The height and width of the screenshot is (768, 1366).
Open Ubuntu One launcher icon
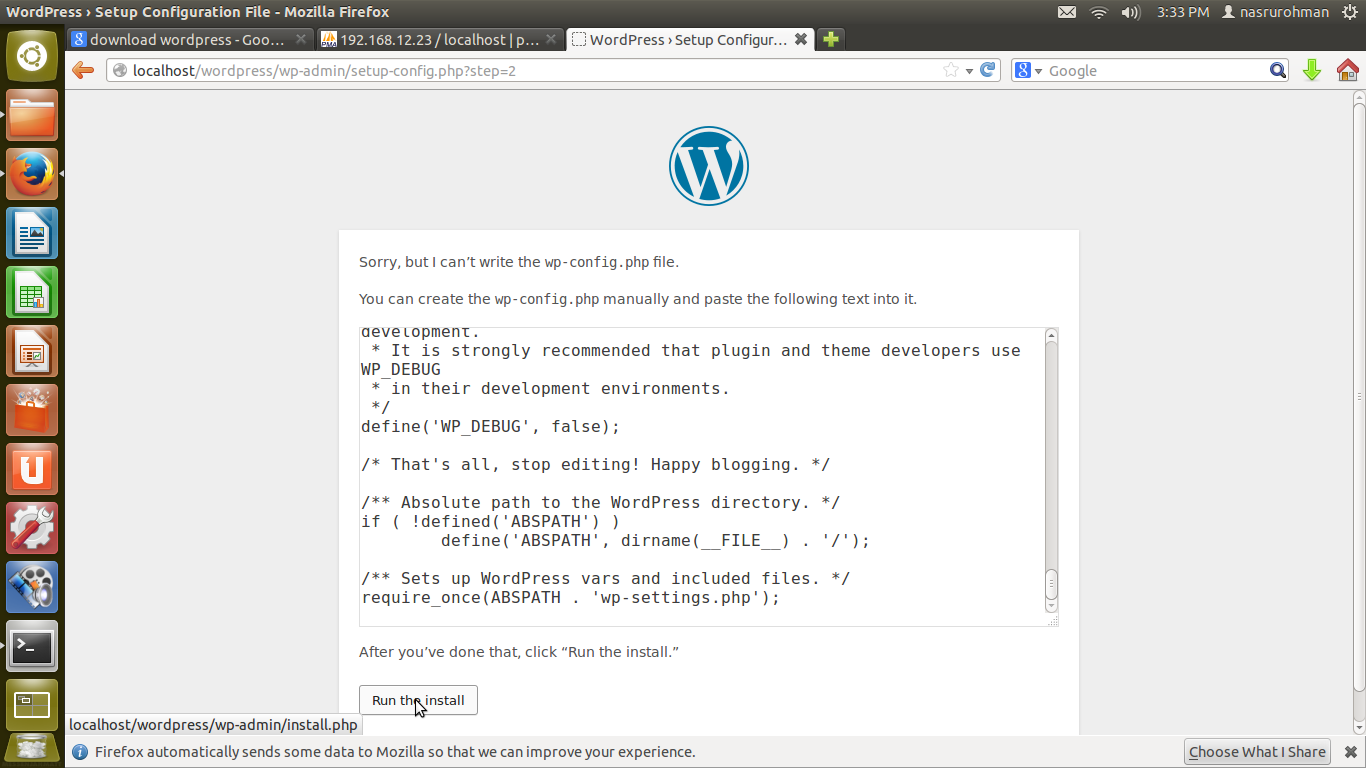click(32, 469)
